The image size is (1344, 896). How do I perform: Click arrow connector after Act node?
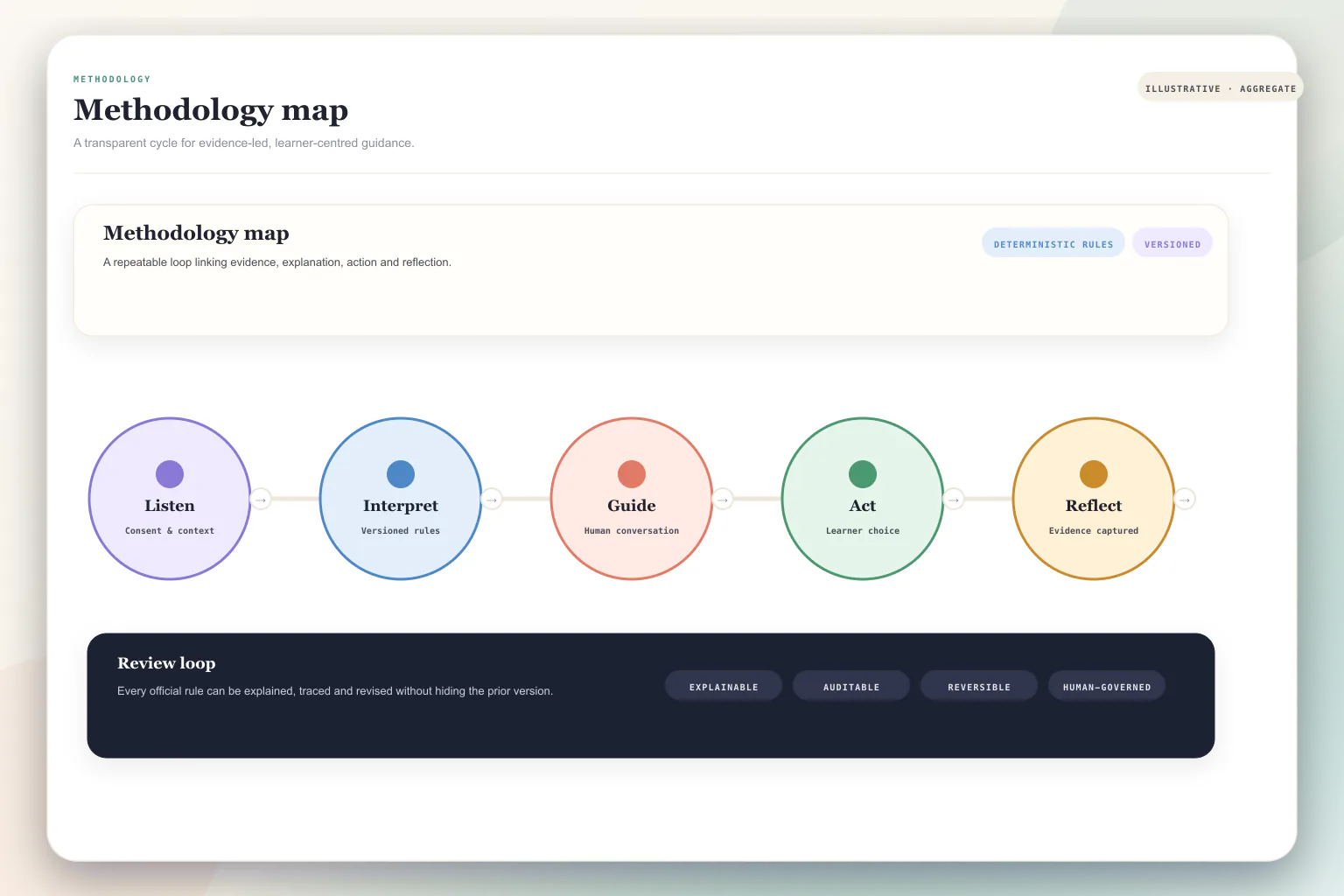954,499
